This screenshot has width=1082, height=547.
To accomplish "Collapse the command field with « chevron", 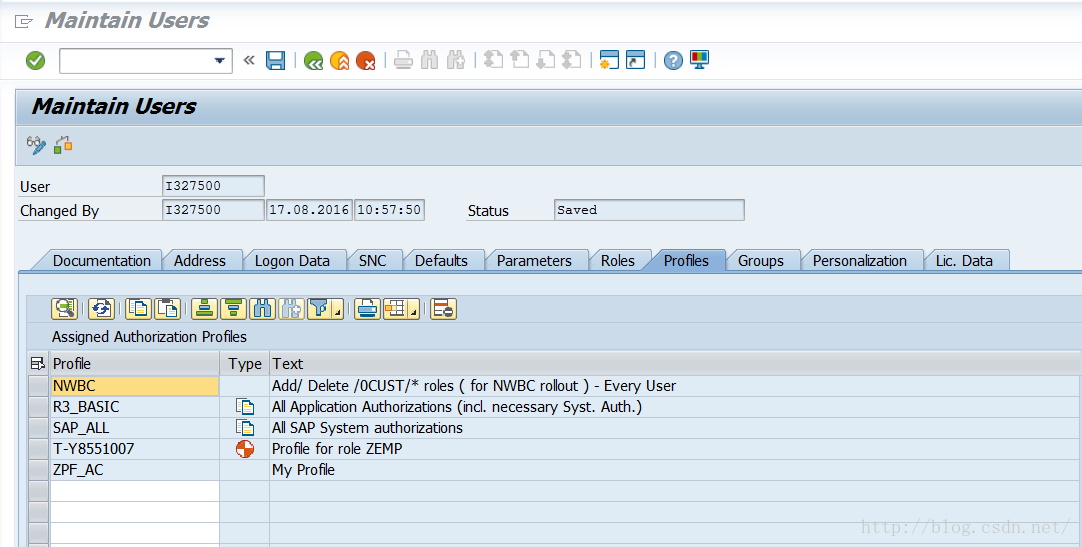I will (249, 61).
